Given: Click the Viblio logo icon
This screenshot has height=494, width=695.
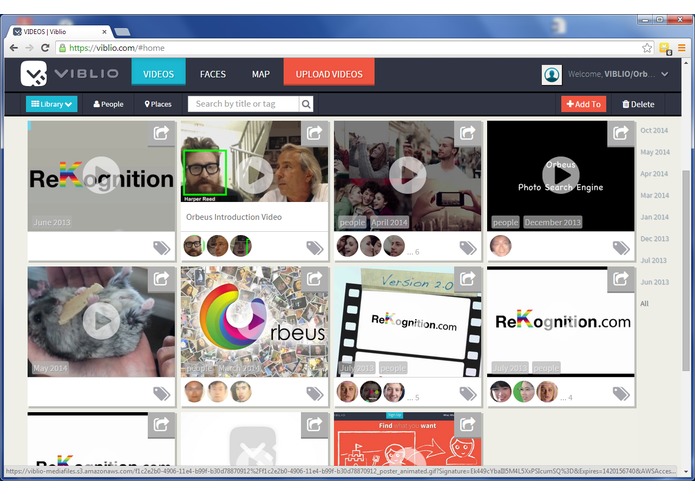Looking at the screenshot, I should 34,73.
